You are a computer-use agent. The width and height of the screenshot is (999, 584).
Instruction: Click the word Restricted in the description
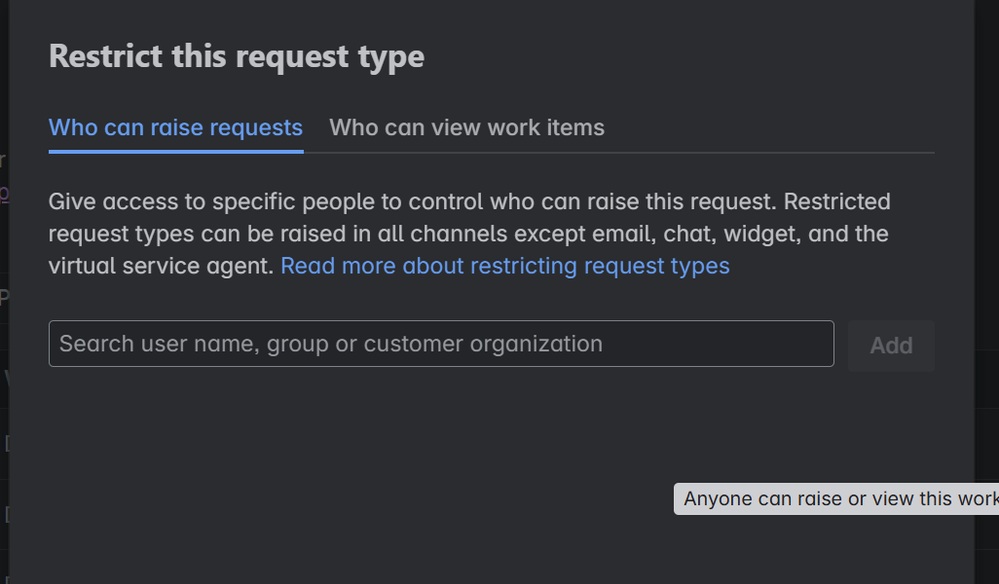(836, 202)
